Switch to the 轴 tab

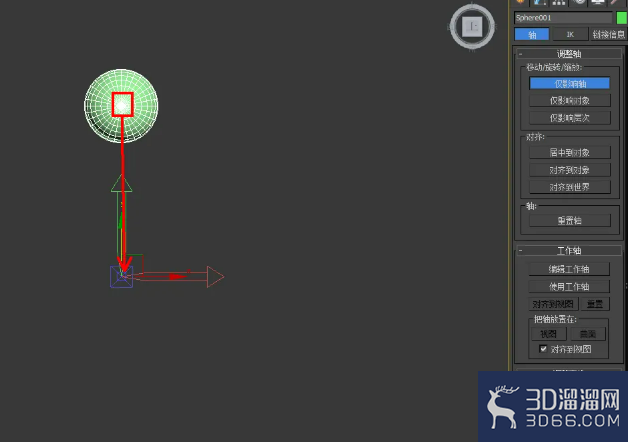pyautogui.click(x=532, y=34)
